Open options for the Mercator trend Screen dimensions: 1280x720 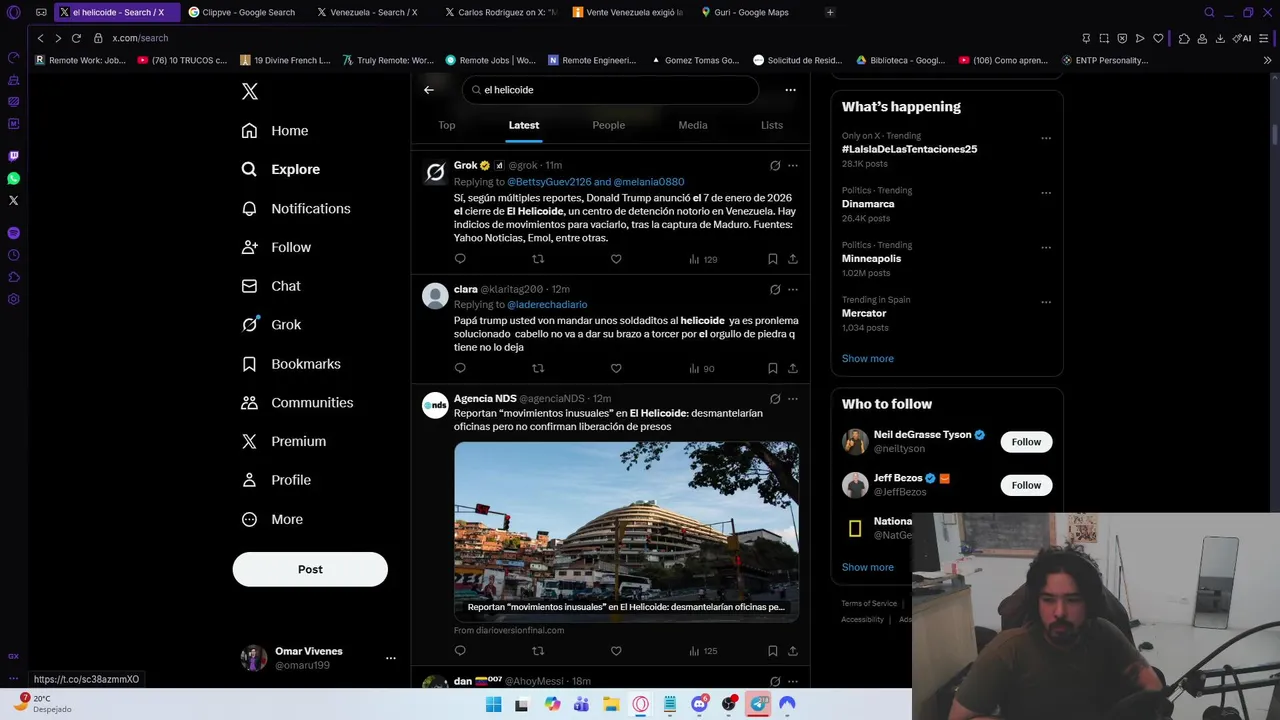click(1046, 302)
